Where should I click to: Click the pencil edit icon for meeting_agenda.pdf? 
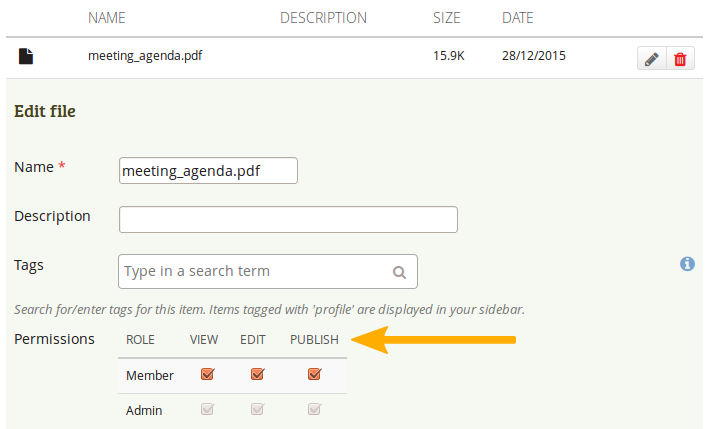click(651, 59)
